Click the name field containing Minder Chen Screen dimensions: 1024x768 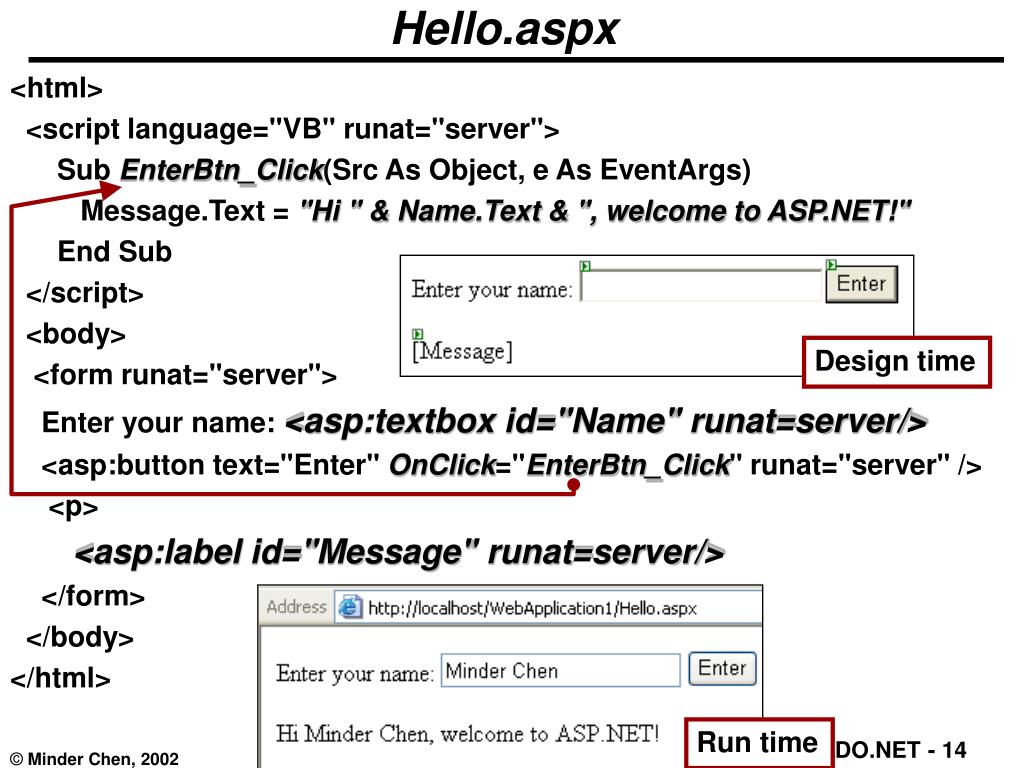click(560, 670)
